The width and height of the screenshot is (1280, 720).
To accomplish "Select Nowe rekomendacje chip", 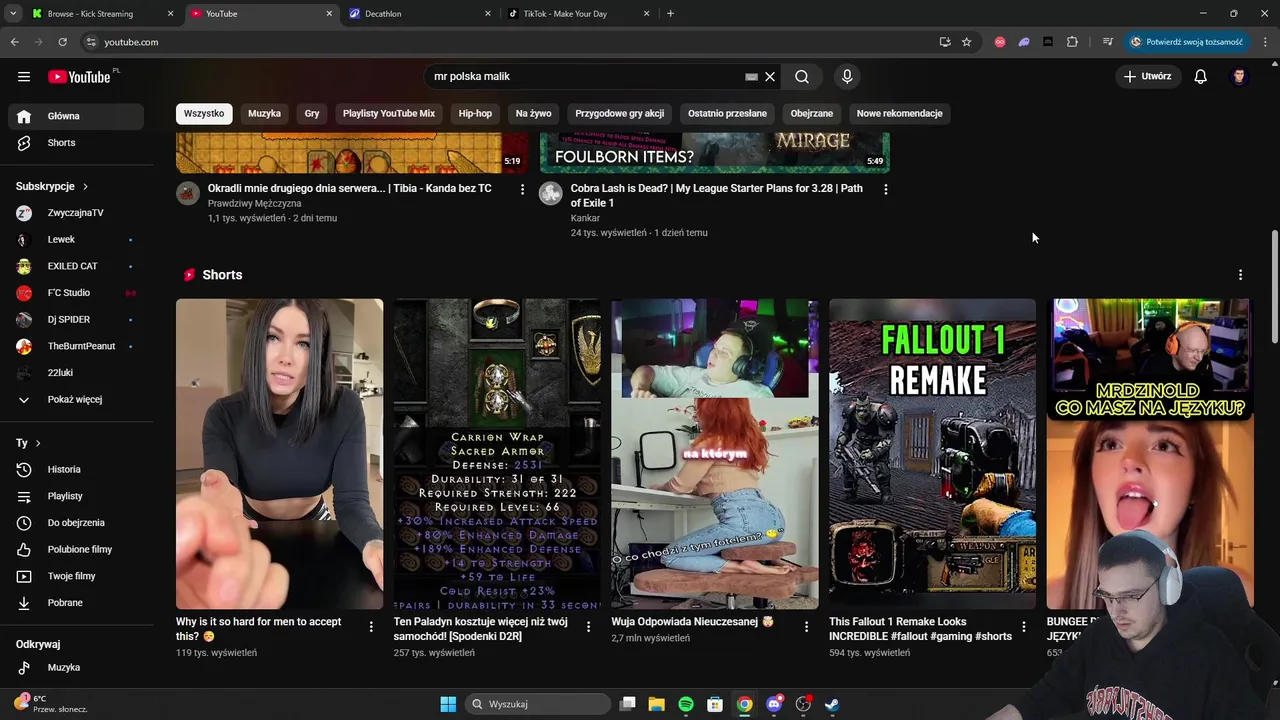I will [900, 113].
